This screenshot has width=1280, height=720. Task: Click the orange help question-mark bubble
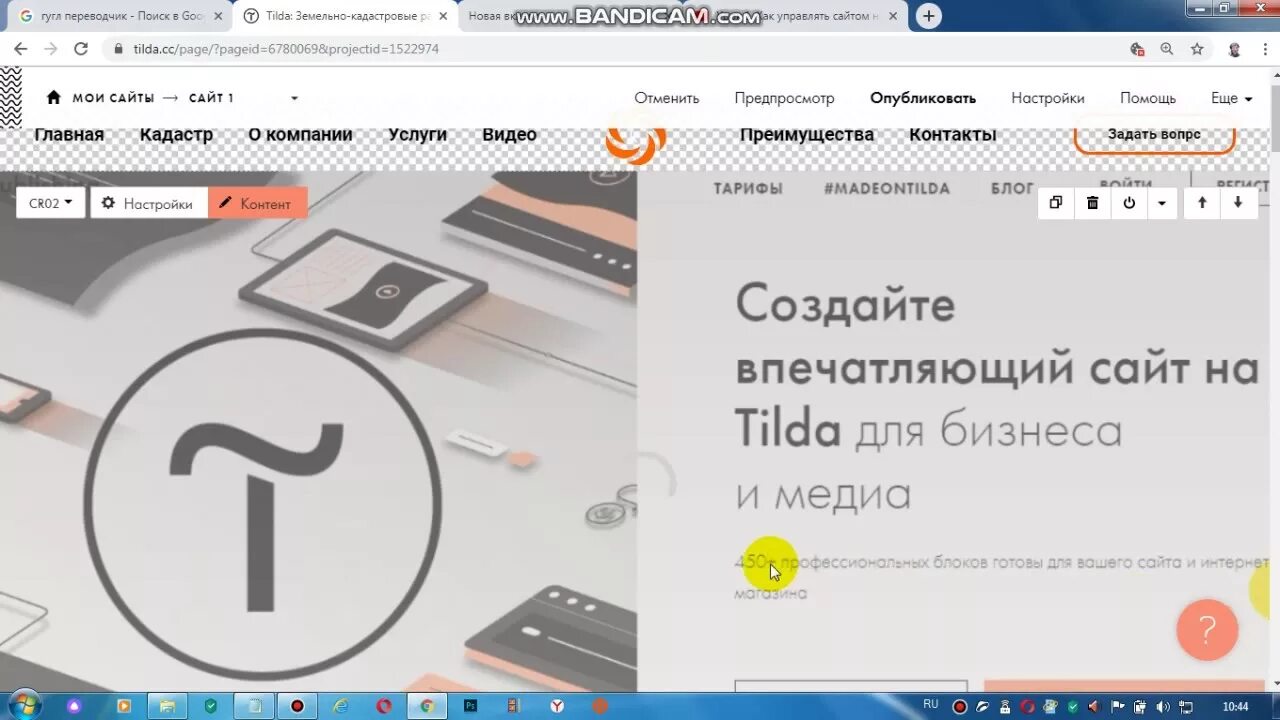coord(1207,630)
